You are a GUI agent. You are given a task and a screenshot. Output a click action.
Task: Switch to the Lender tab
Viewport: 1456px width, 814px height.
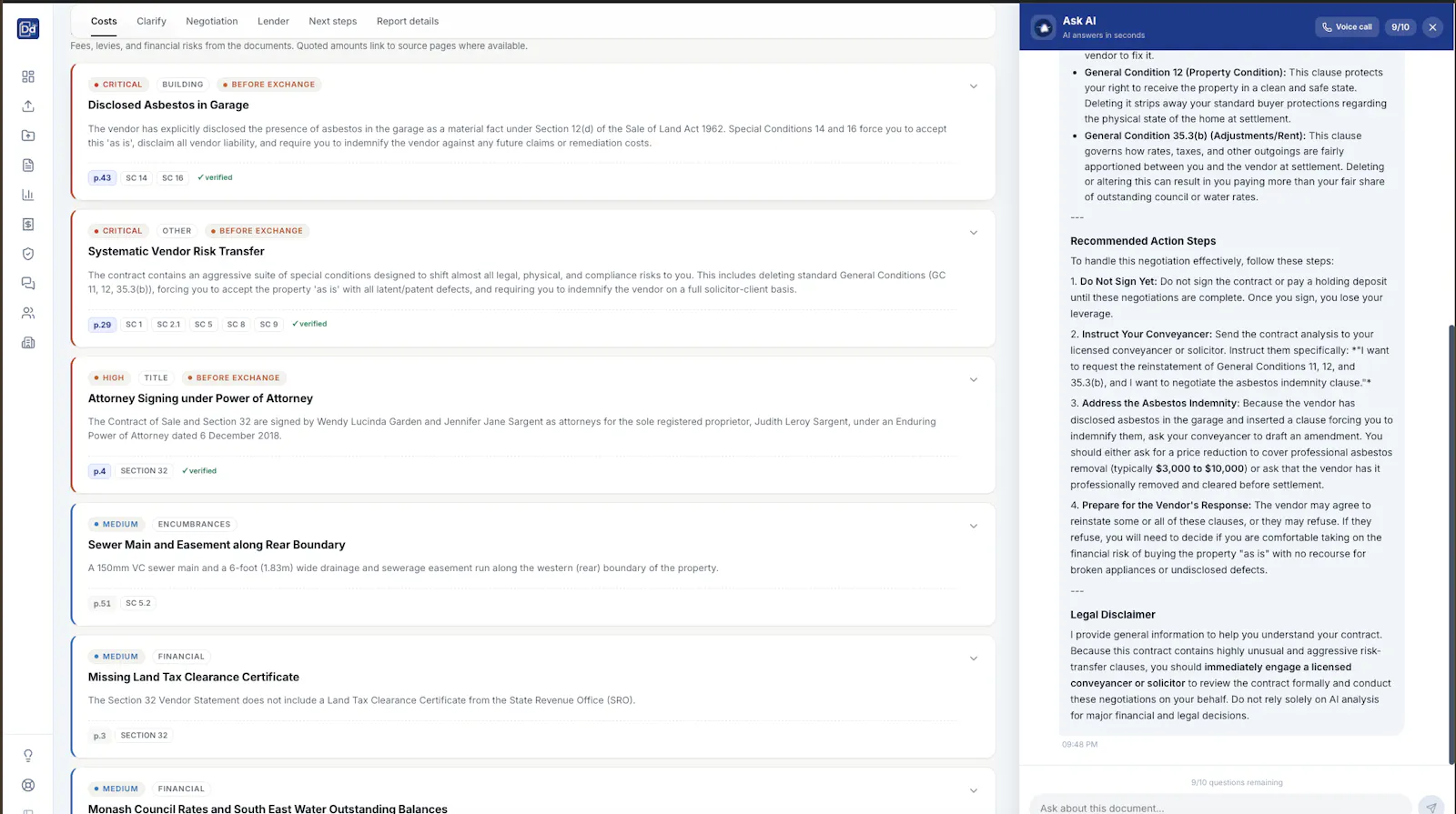pyautogui.click(x=273, y=21)
